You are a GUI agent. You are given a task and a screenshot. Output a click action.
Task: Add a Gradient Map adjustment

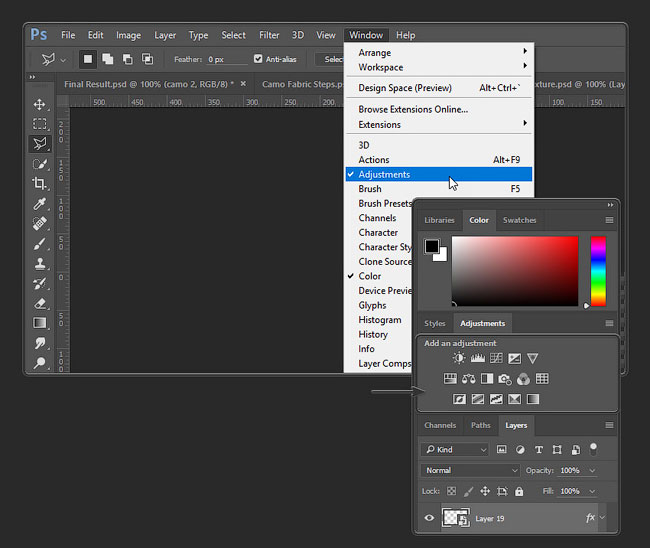click(533, 399)
